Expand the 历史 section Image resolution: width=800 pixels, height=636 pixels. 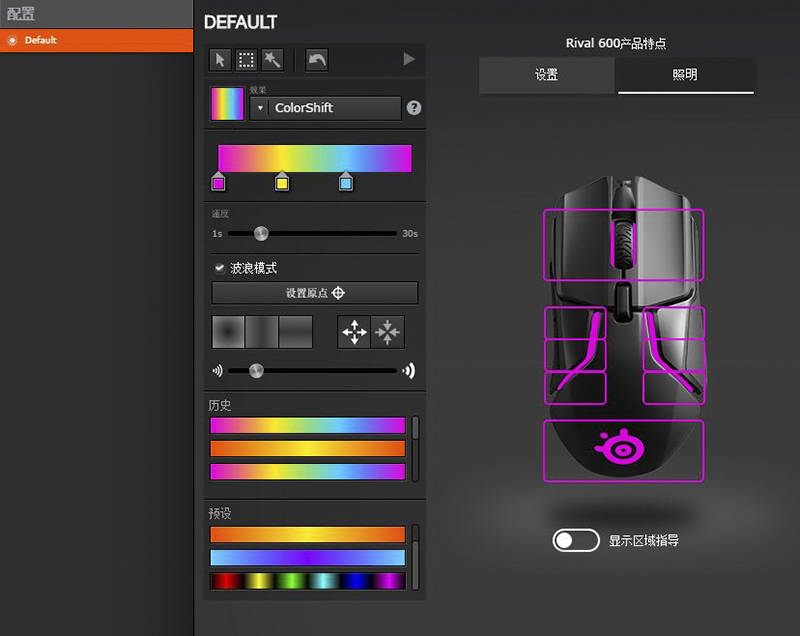tap(220, 406)
